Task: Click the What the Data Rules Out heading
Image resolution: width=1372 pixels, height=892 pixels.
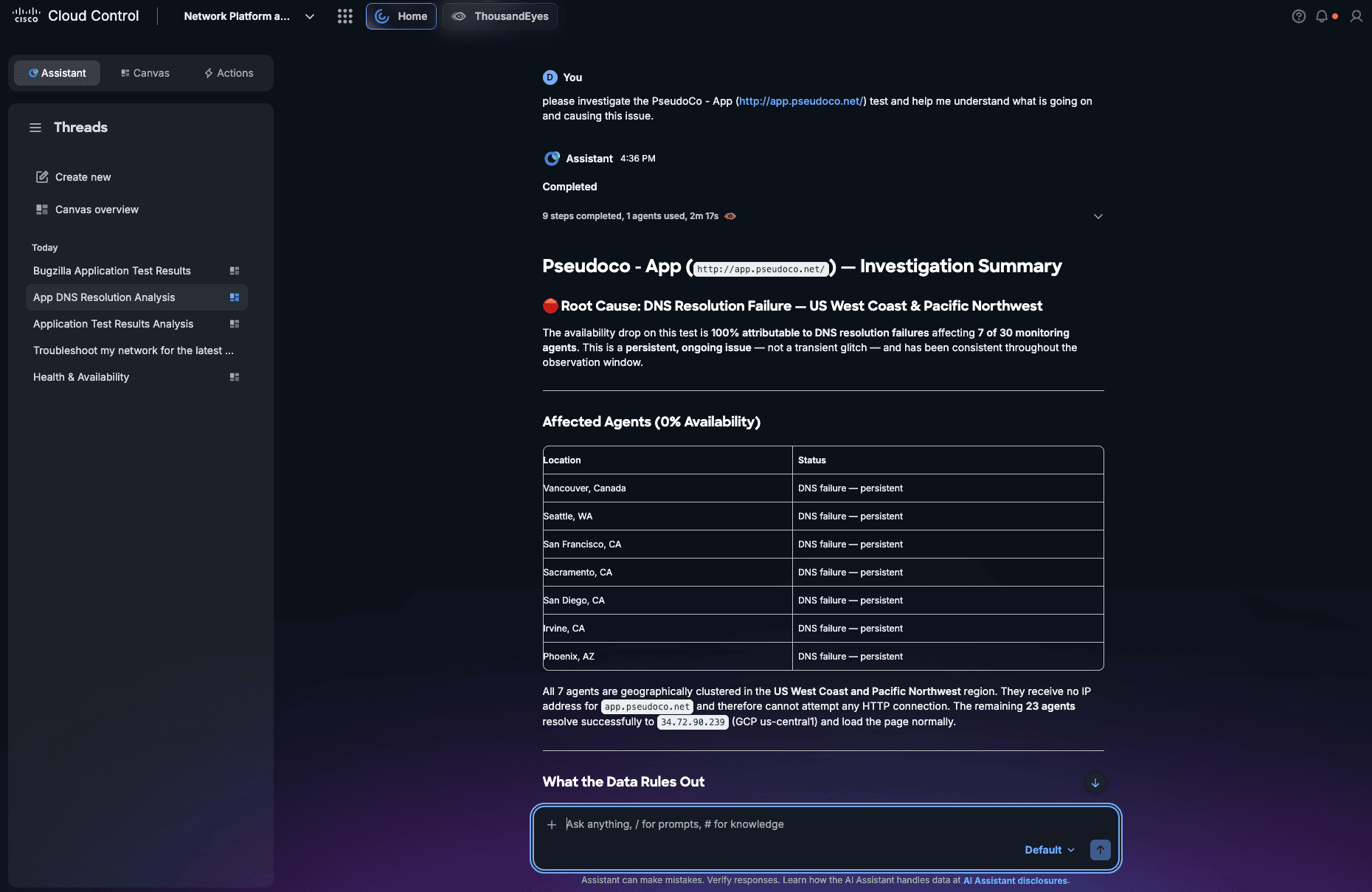Action: click(x=623, y=782)
